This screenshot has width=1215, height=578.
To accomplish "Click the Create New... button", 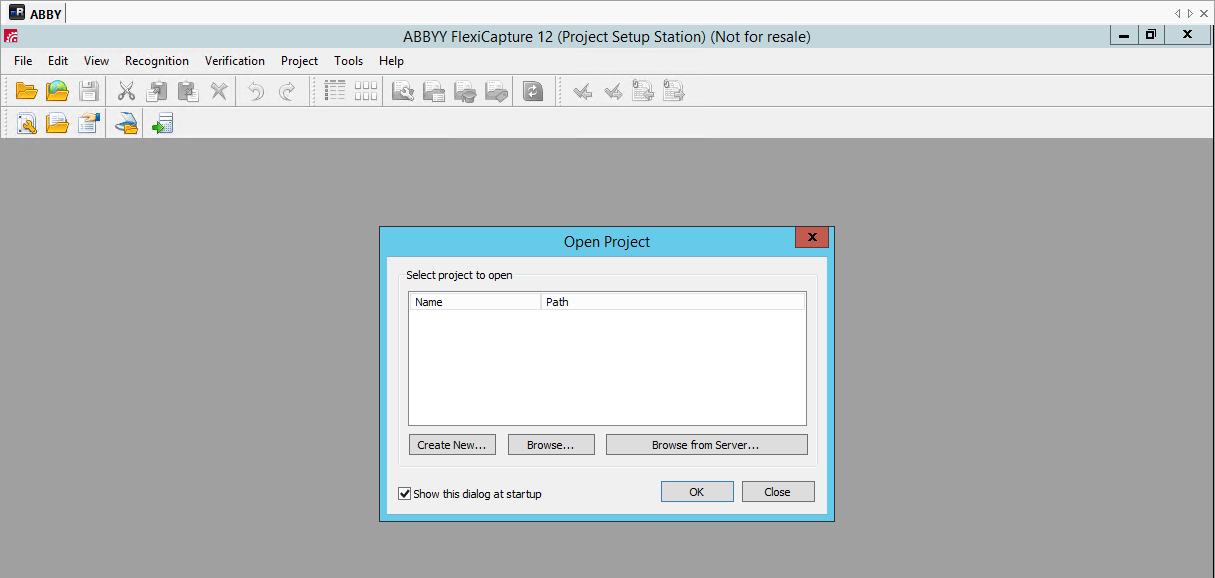I will (x=451, y=445).
